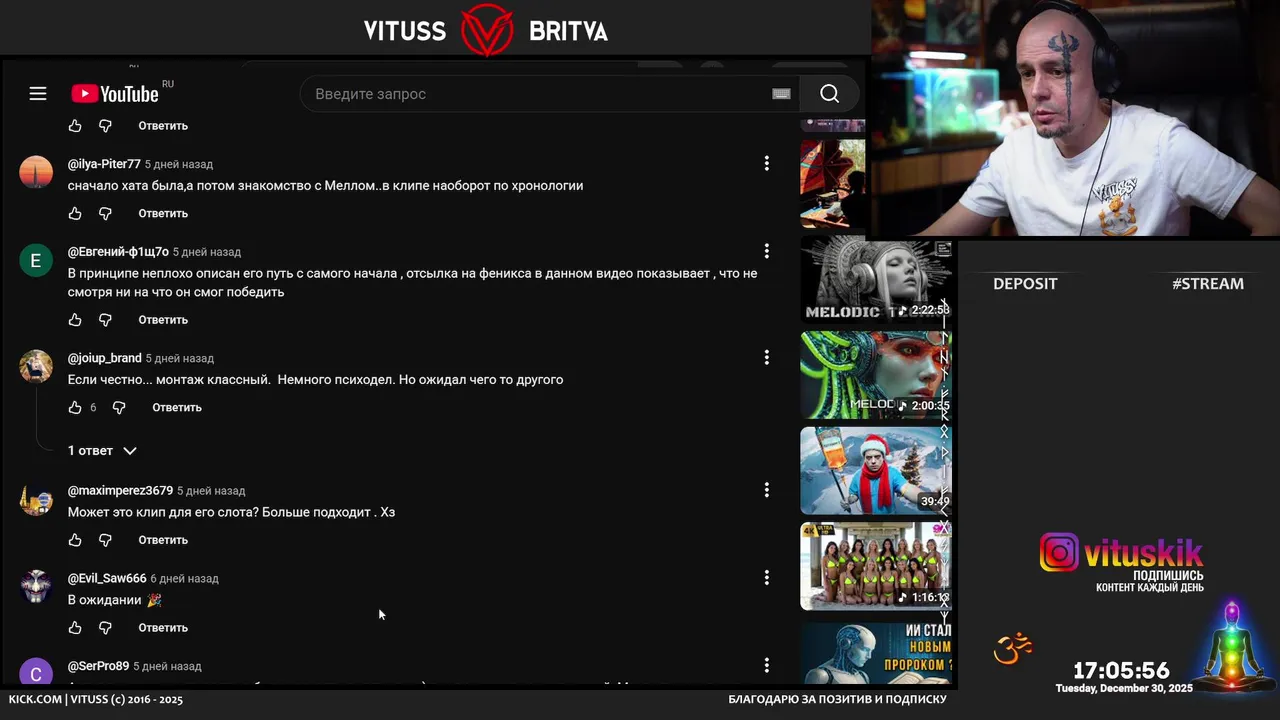The image size is (1280, 720).
Task: Open the on-screen keyboard icon in search
Action: pyautogui.click(x=781, y=94)
